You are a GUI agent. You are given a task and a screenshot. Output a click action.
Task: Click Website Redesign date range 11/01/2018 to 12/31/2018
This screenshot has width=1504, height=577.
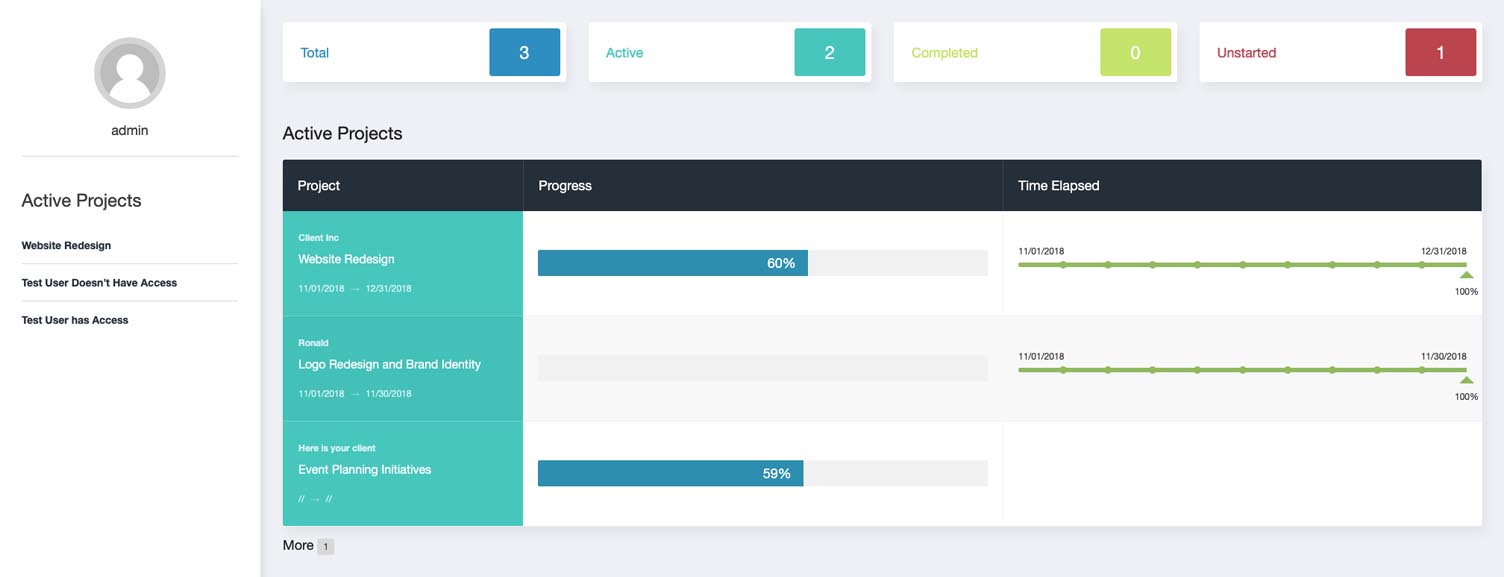[x=354, y=288]
